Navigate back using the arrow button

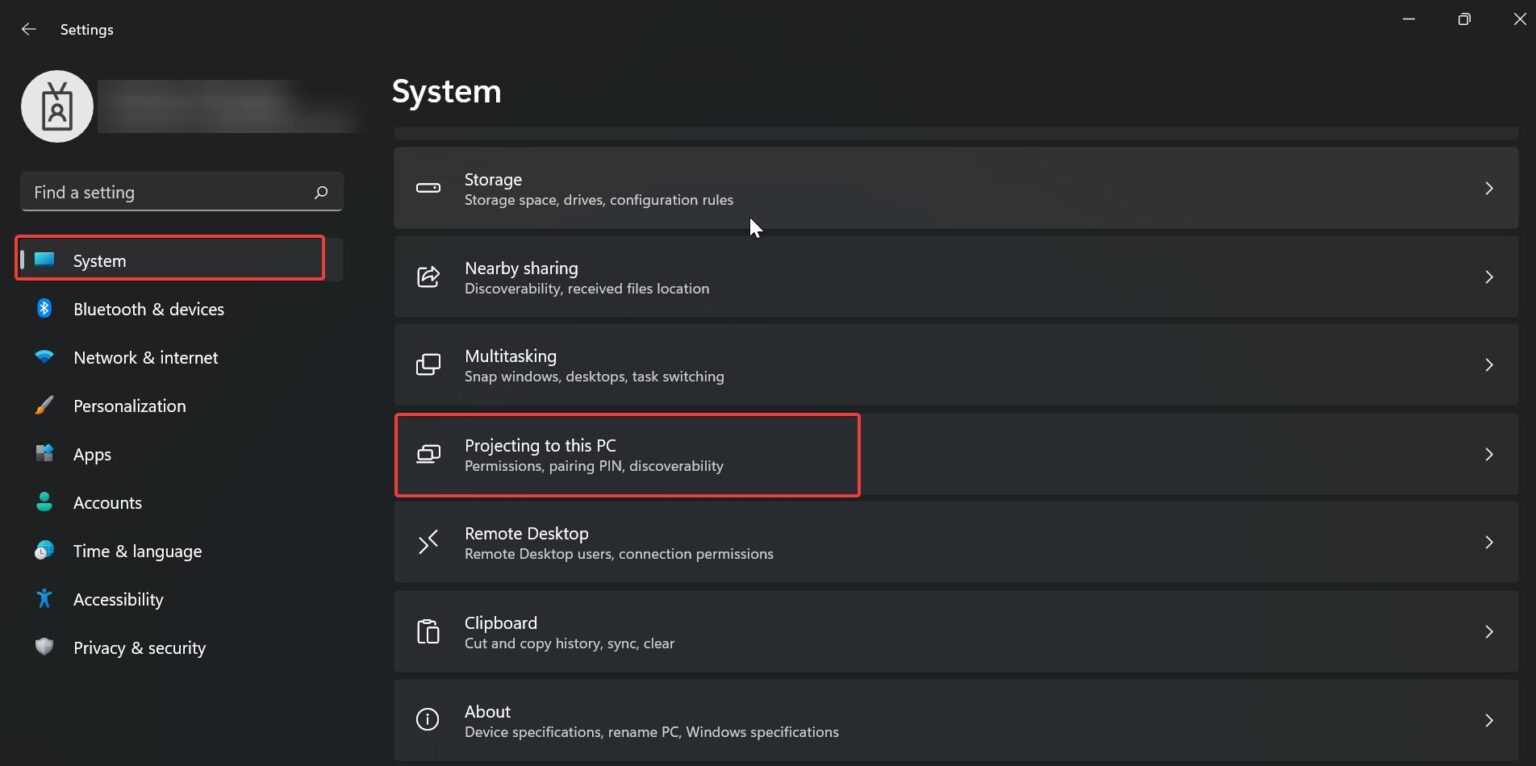[28, 29]
